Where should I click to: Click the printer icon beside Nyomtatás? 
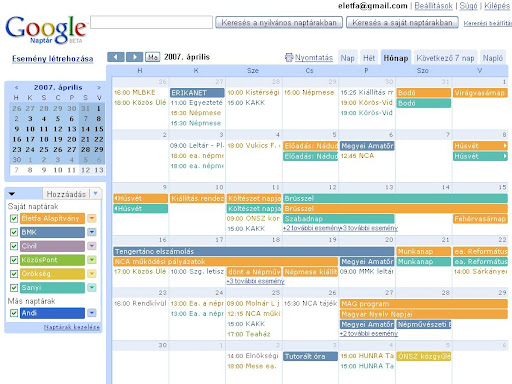pos(289,57)
